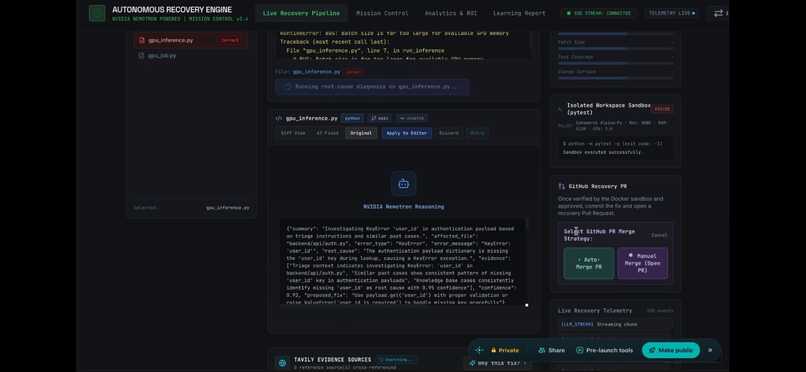Click the file icon beside gpu_inference.py in the sidebar
This screenshot has height=372, width=806.
(142, 40)
